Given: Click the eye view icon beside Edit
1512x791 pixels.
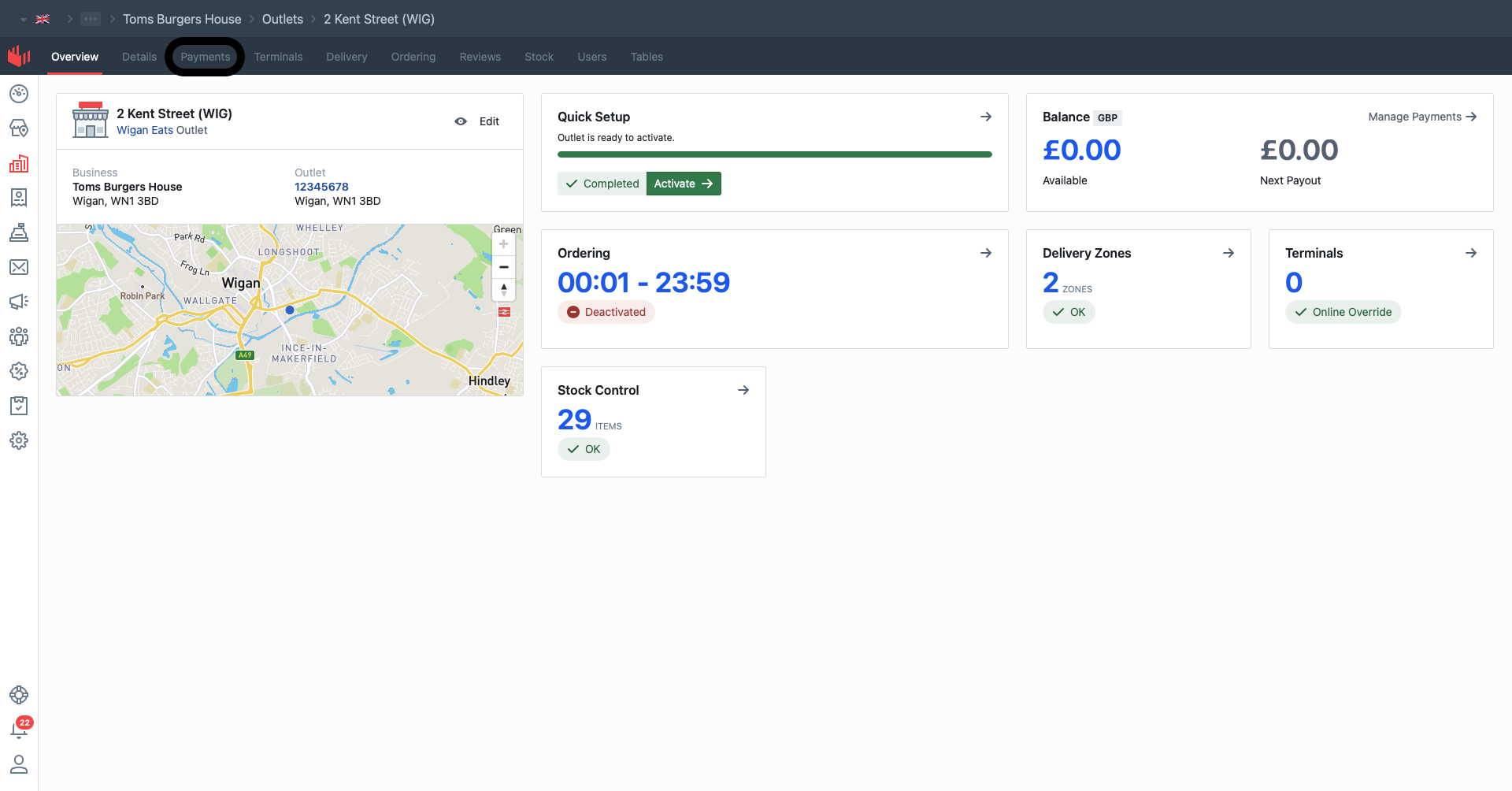Looking at the screenshot, I should point(461,121).
